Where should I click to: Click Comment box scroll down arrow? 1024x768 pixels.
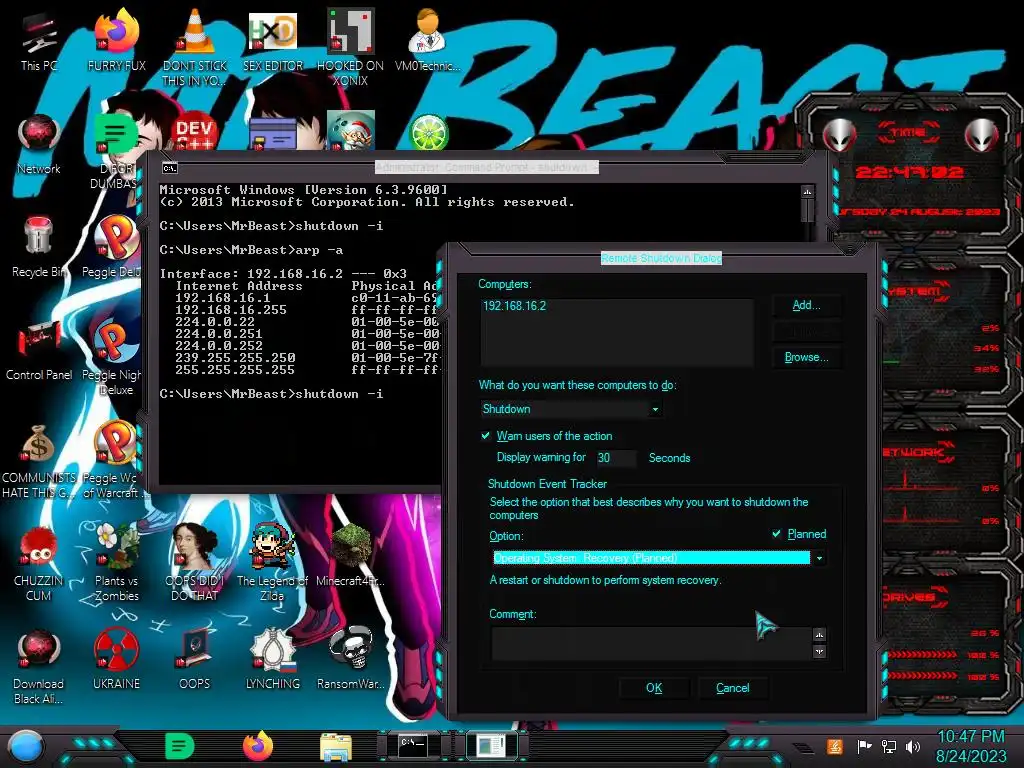(x=820, y=652)
